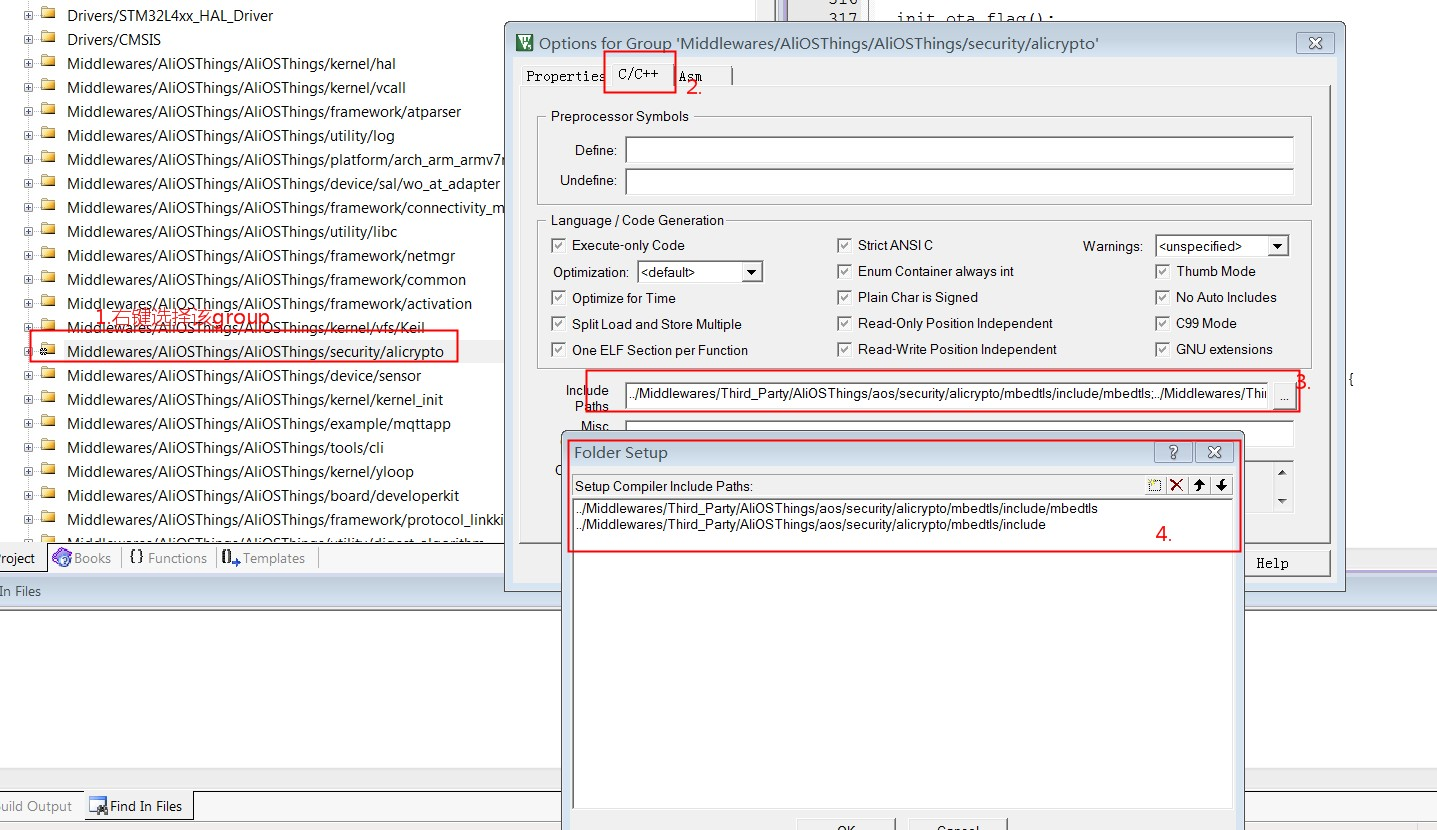Switch to the Build Output tab
Screen dimensions: 1437x830
tap(36, 806)
